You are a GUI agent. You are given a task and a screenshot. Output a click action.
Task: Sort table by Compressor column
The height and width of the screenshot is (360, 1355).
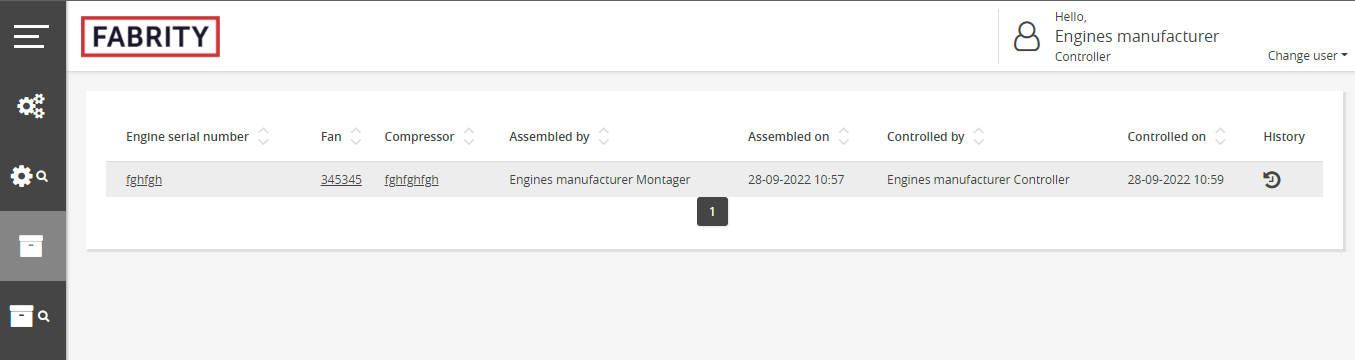click(468, 137)
